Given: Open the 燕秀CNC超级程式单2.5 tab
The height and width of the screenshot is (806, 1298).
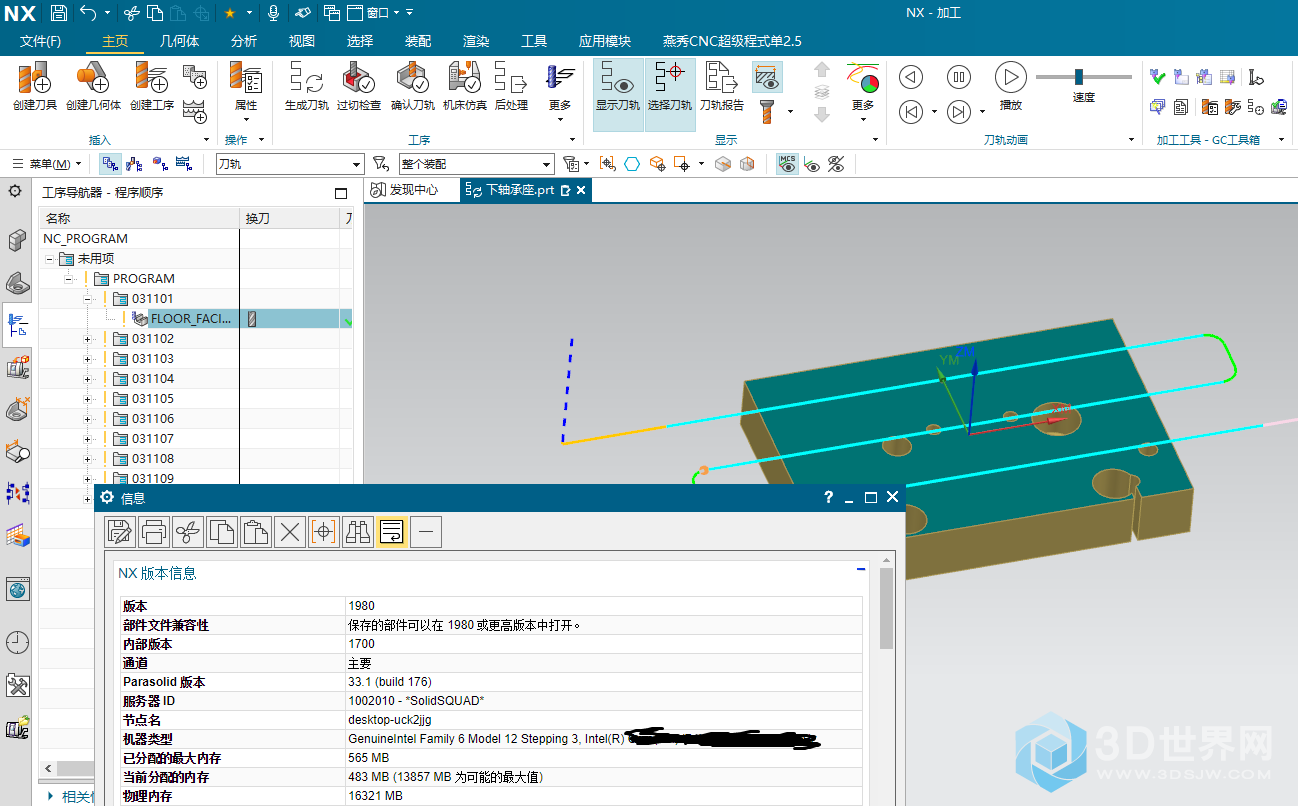Looking at the screenshot, I should click(x=732, y=41).
